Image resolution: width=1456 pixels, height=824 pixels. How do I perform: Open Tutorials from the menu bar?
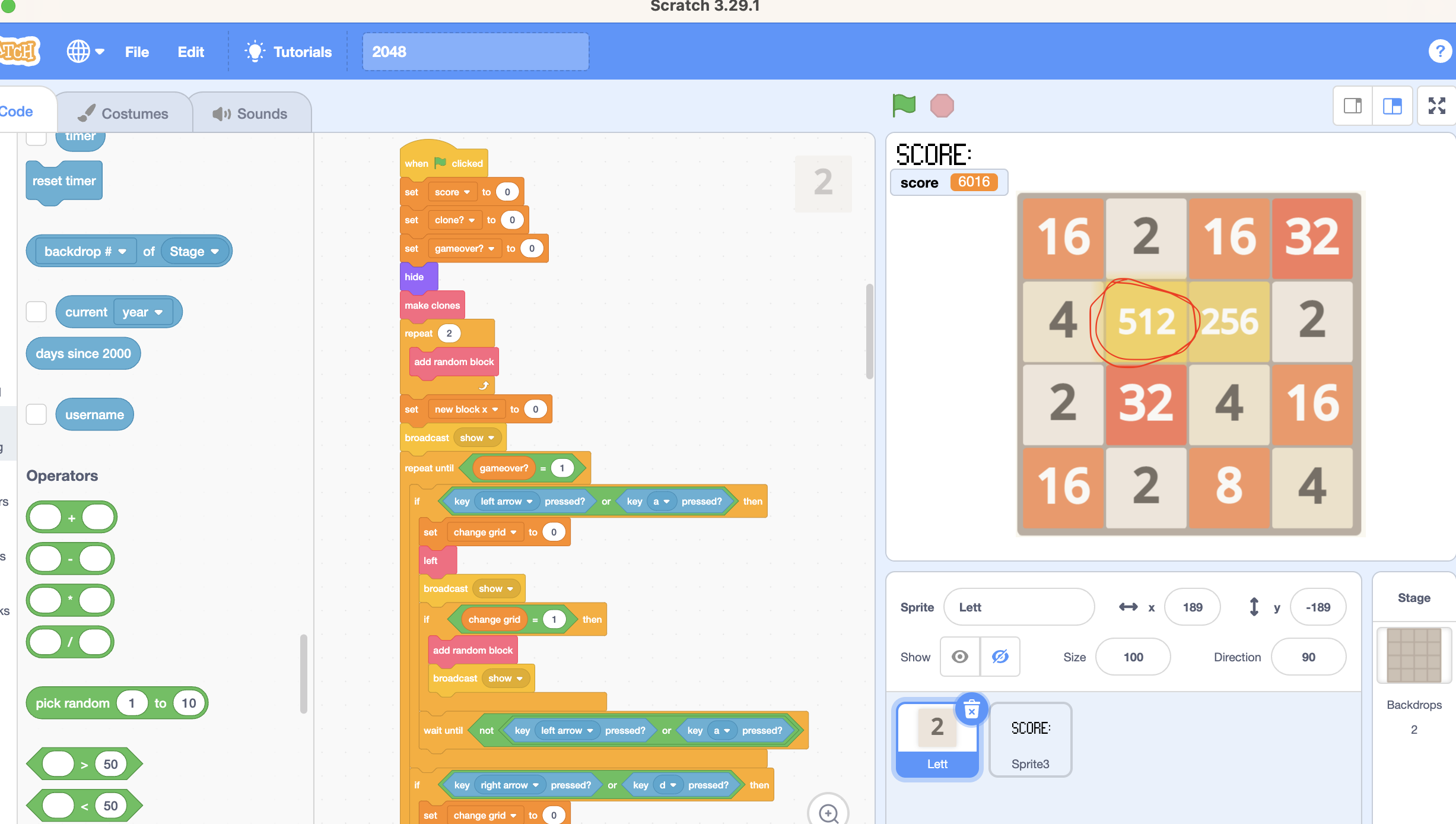pos(288,52)
